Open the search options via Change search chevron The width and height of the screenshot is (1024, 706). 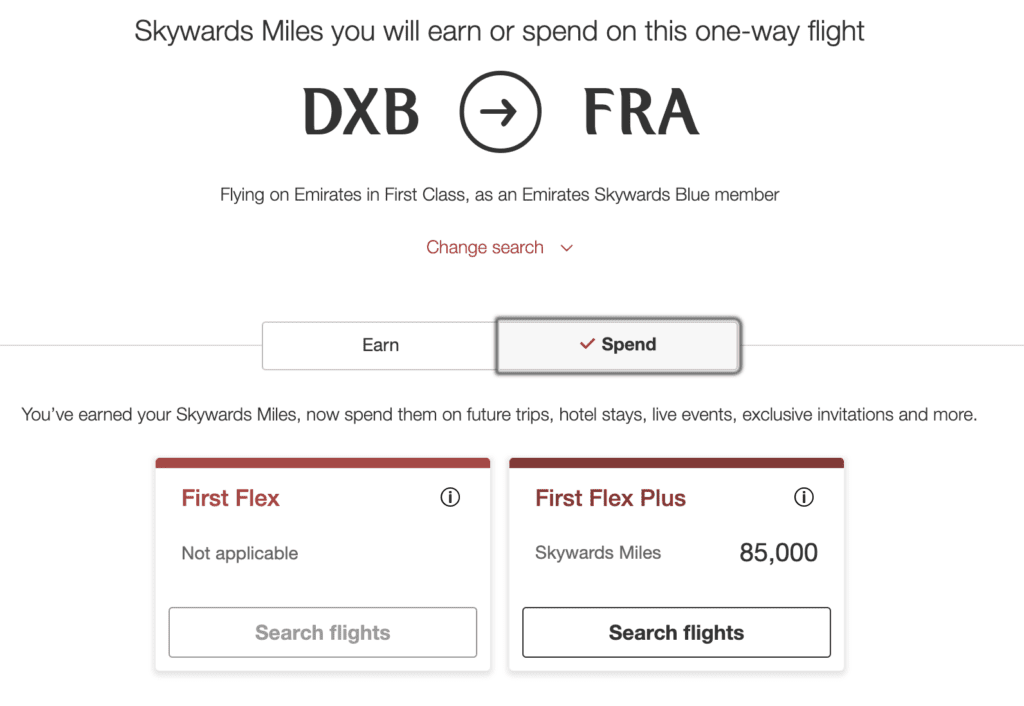click(567, 247)
